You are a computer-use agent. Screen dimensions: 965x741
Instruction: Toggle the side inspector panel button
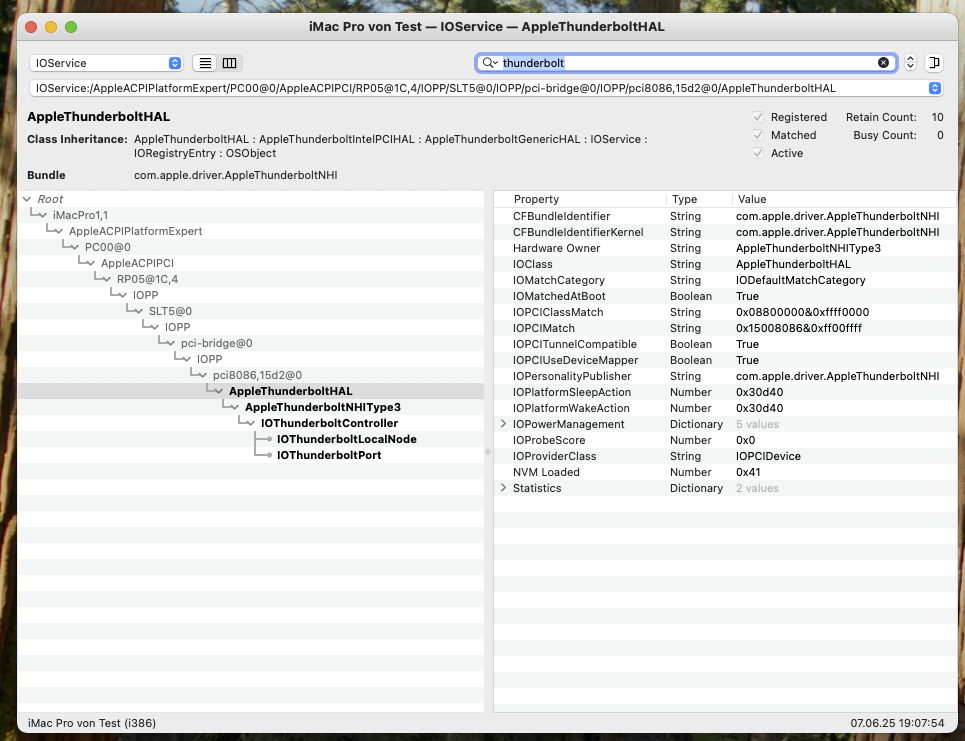point(934,63)
